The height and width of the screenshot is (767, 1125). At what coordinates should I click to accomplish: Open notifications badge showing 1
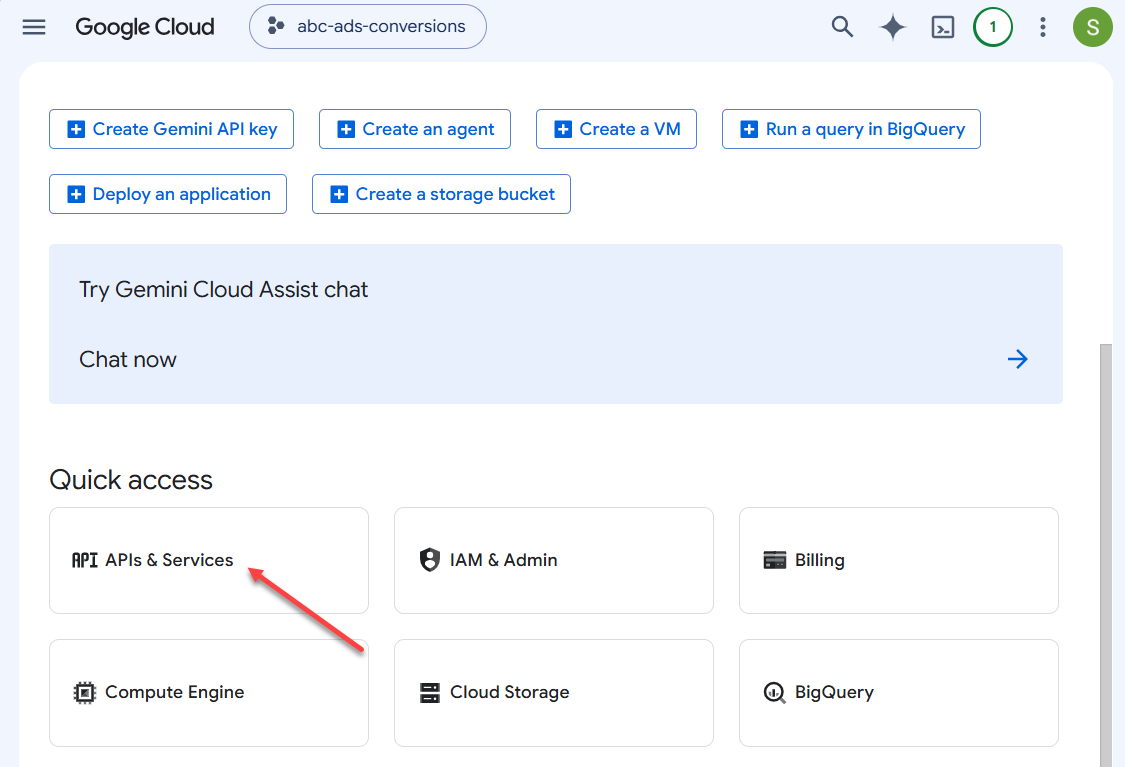[992, 27]
